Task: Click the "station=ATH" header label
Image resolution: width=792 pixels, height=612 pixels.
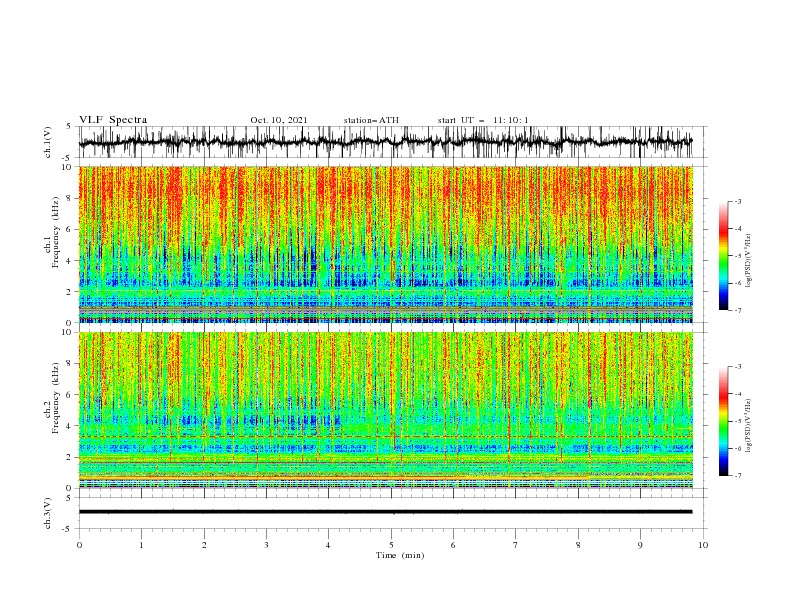Action: tap(371, 120)
